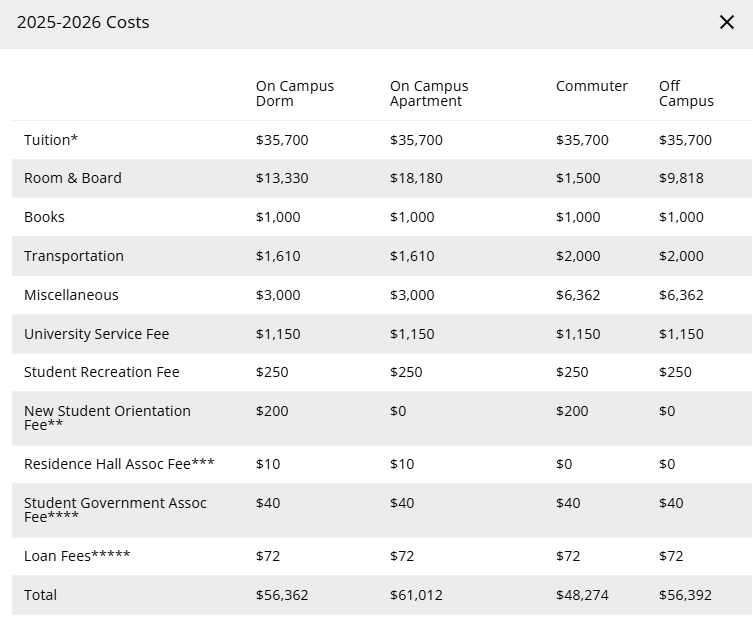Click the Off Campus column header
Viewport: 753px width, 623px height.
pos(686,93)
